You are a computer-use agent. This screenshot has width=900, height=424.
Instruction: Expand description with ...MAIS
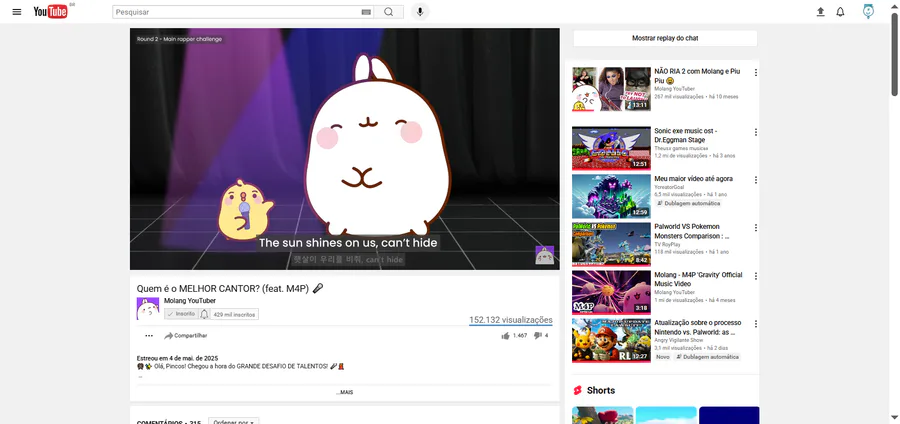344,392
